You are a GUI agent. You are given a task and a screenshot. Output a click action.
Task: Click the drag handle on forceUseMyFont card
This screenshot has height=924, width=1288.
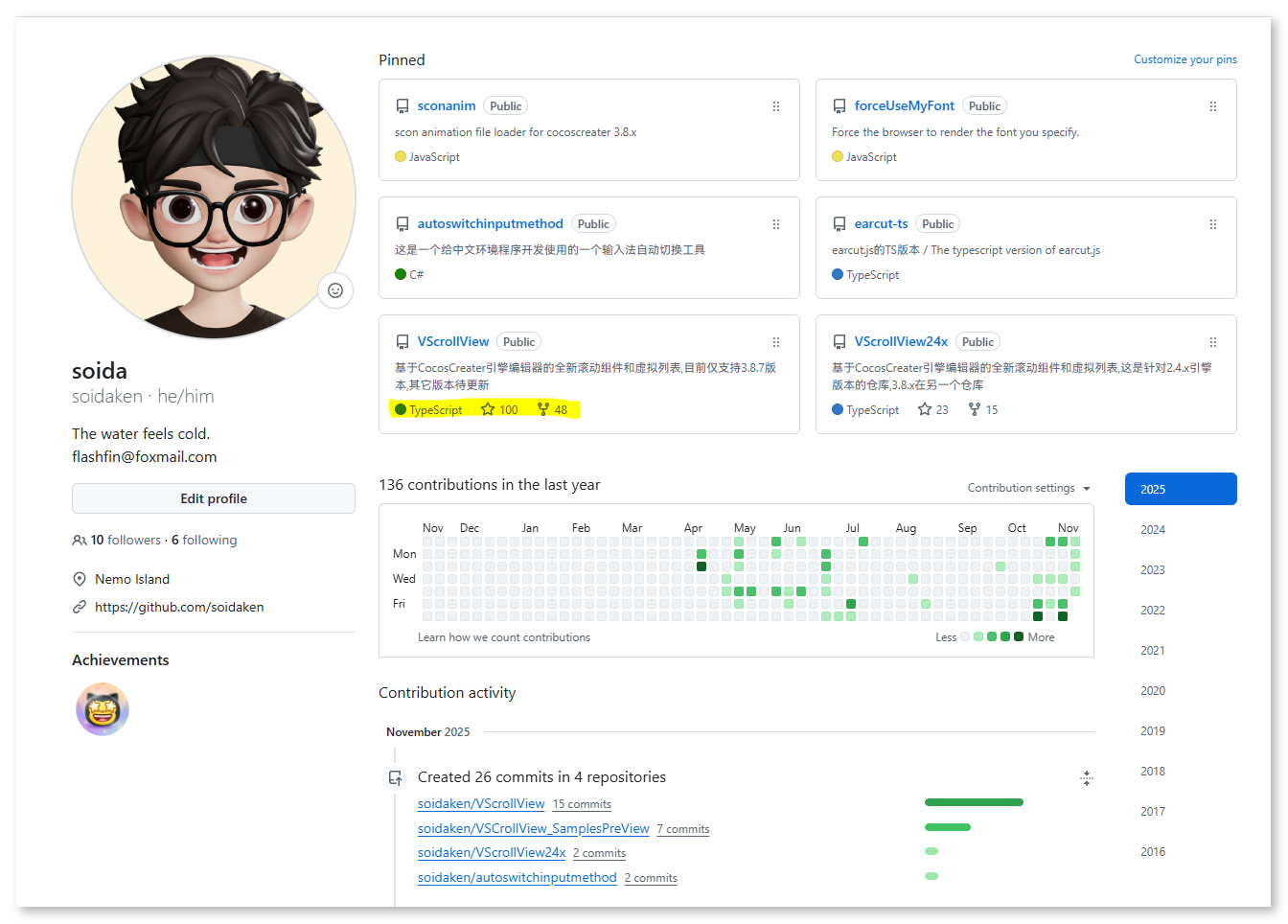click(1213, 106)
